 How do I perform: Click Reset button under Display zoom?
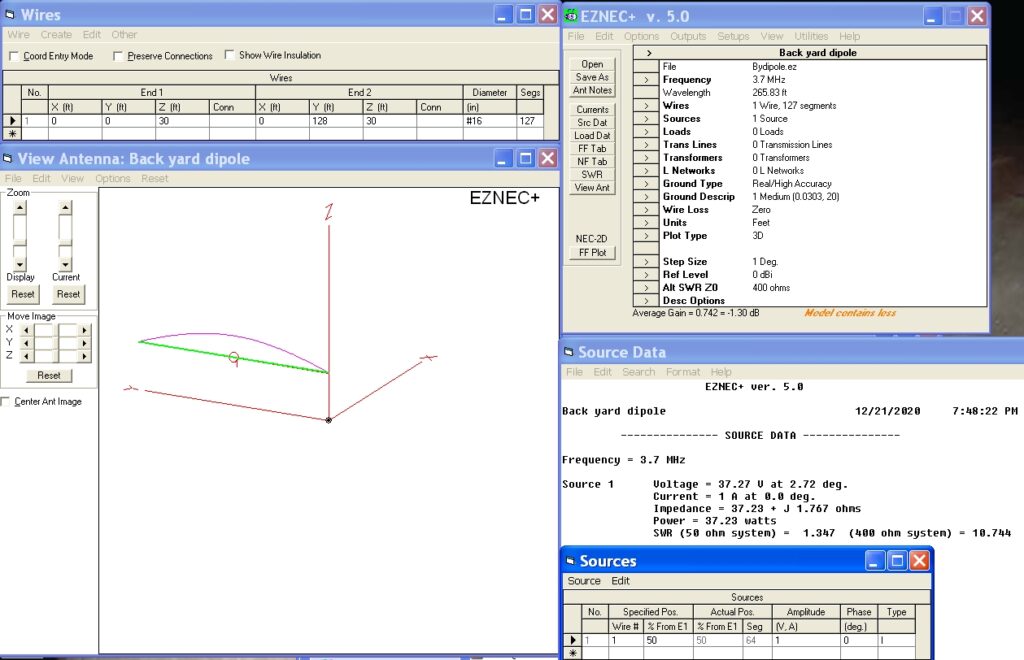coord(23,294)
